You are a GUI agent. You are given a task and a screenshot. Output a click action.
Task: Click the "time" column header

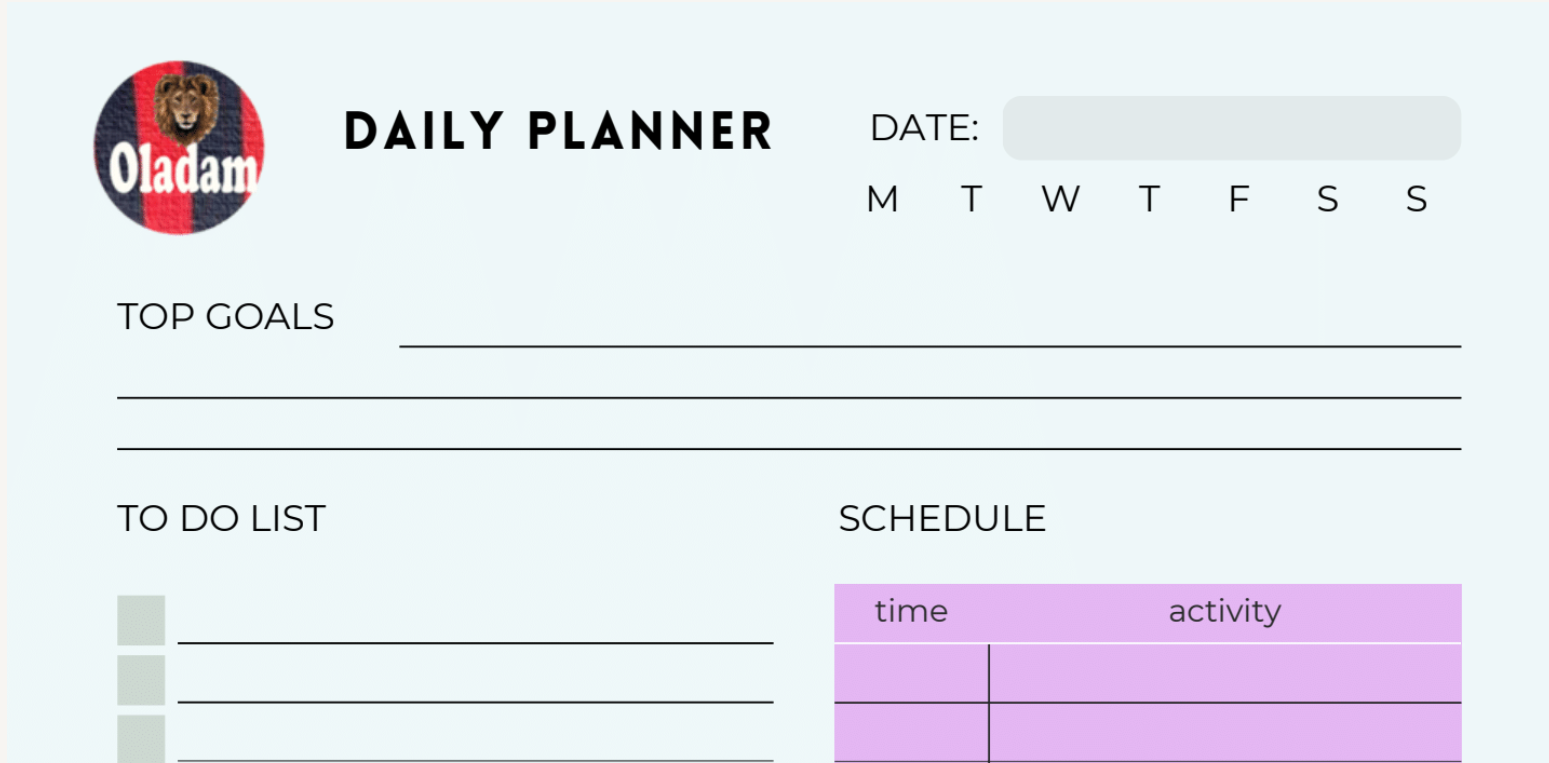(911, 612)
